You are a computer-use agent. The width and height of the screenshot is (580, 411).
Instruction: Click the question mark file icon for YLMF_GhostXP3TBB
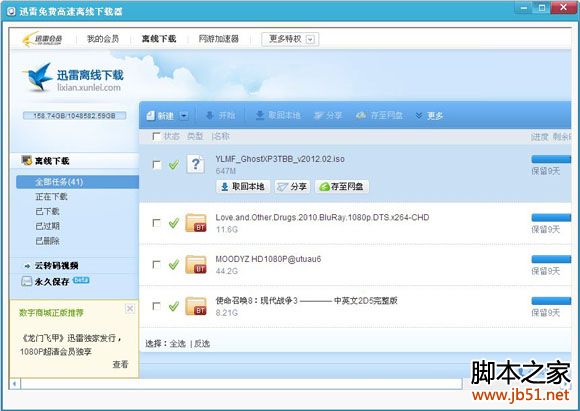tap(196, 164)
